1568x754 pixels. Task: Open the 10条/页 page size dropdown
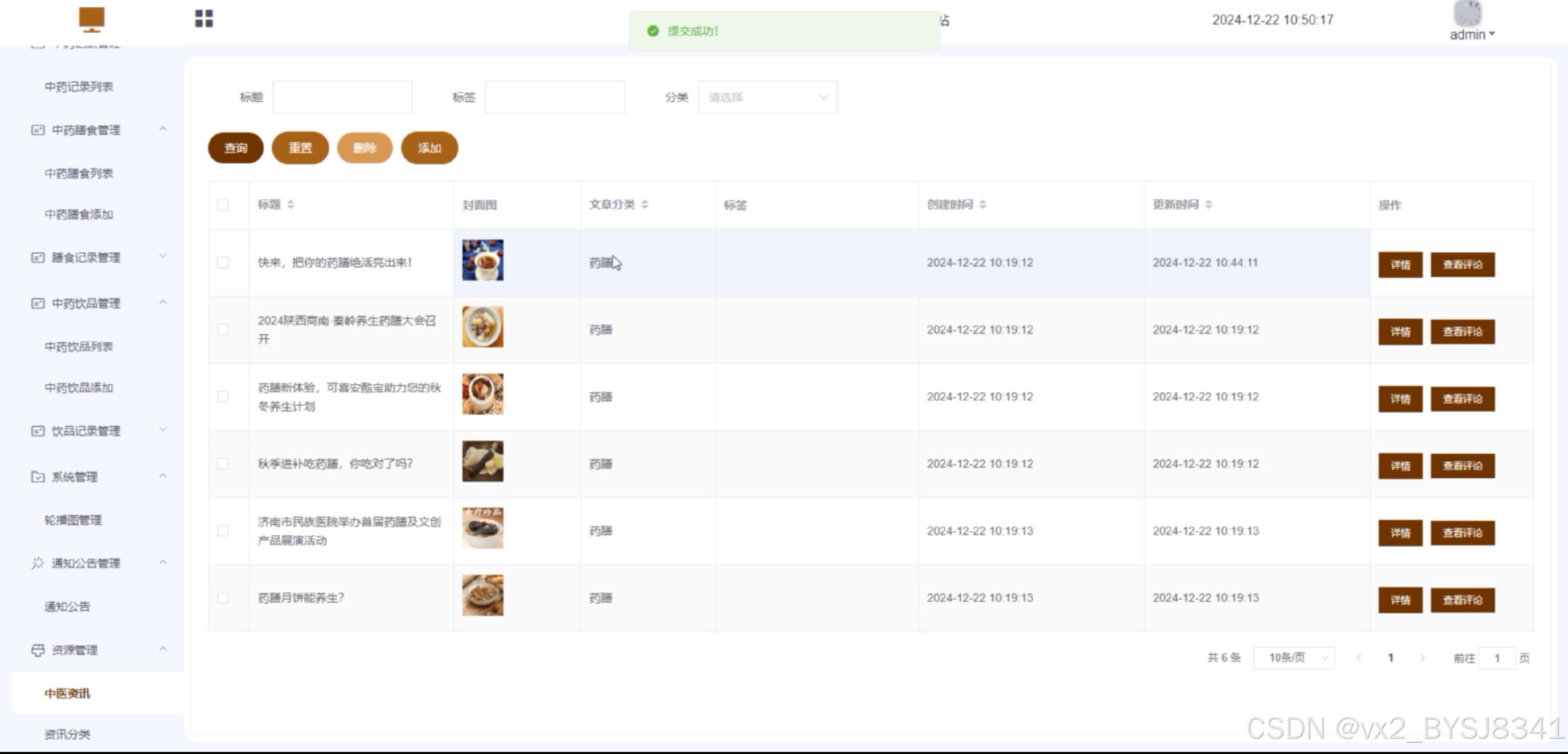pyautogui.click(x=1294, y=658)
